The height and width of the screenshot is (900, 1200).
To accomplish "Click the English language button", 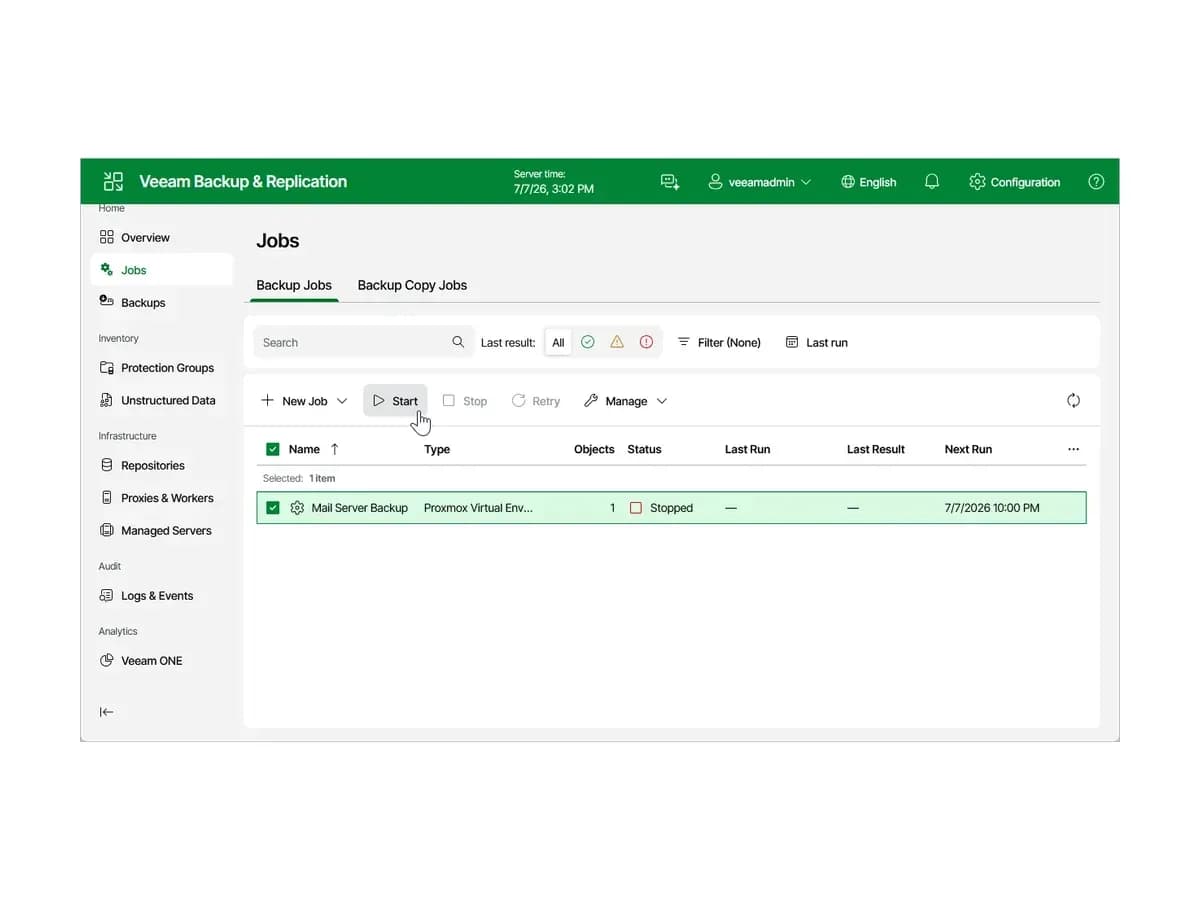I will point(869,182).
